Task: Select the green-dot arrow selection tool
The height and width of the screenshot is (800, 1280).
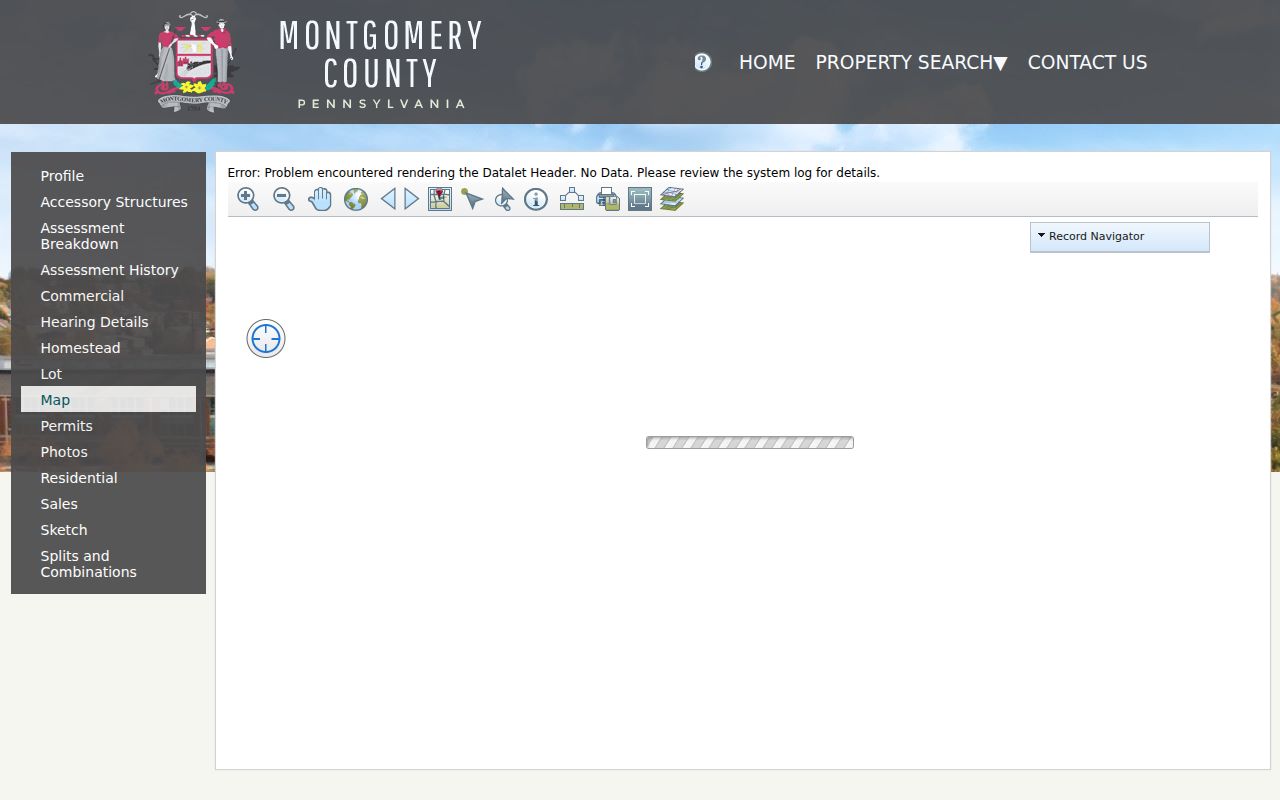Action: (x=472, y=199)
